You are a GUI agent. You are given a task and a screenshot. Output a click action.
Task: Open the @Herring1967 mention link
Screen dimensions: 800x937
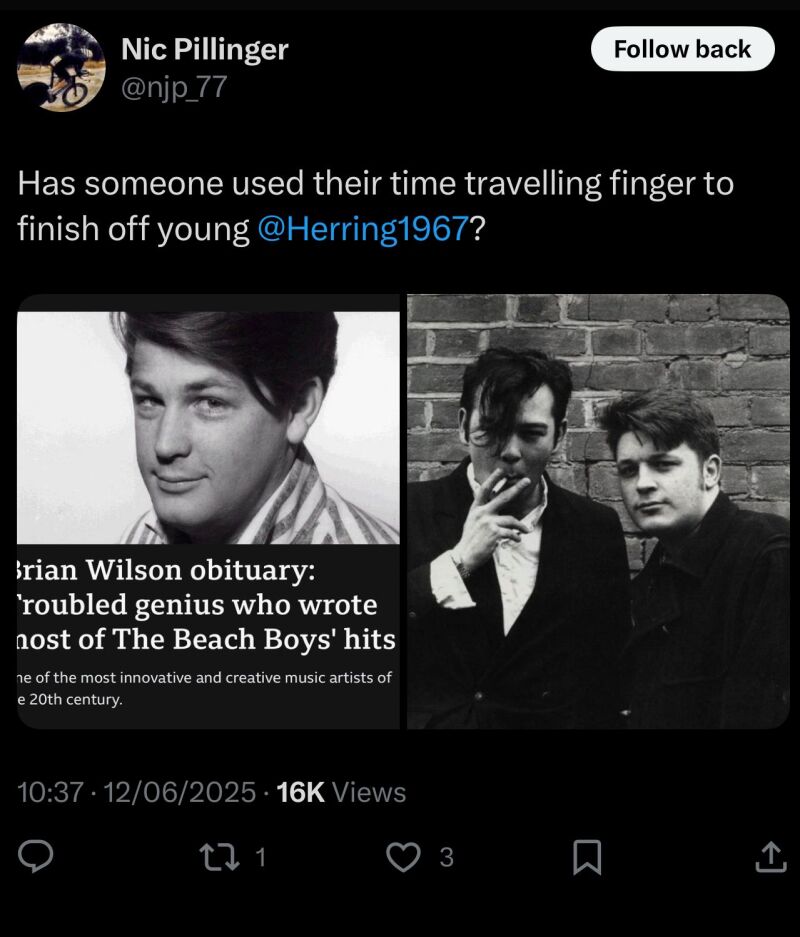tap(362, 228)
